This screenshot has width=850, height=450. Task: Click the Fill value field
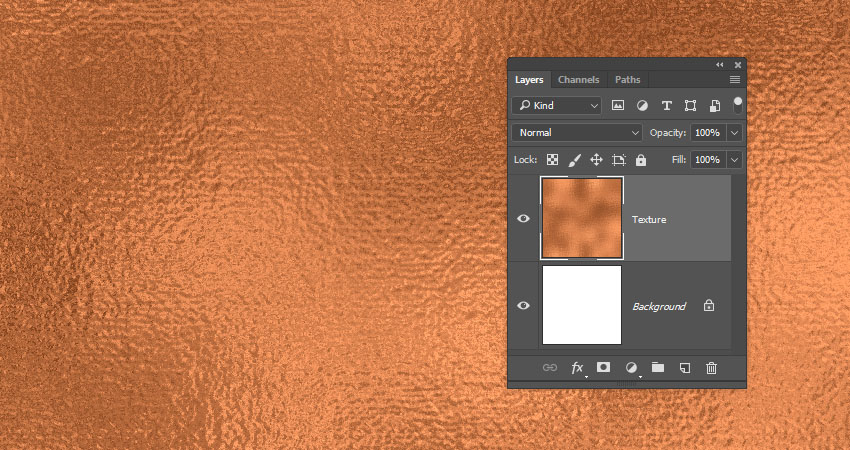pyautogui.click(x=708, y=160)
